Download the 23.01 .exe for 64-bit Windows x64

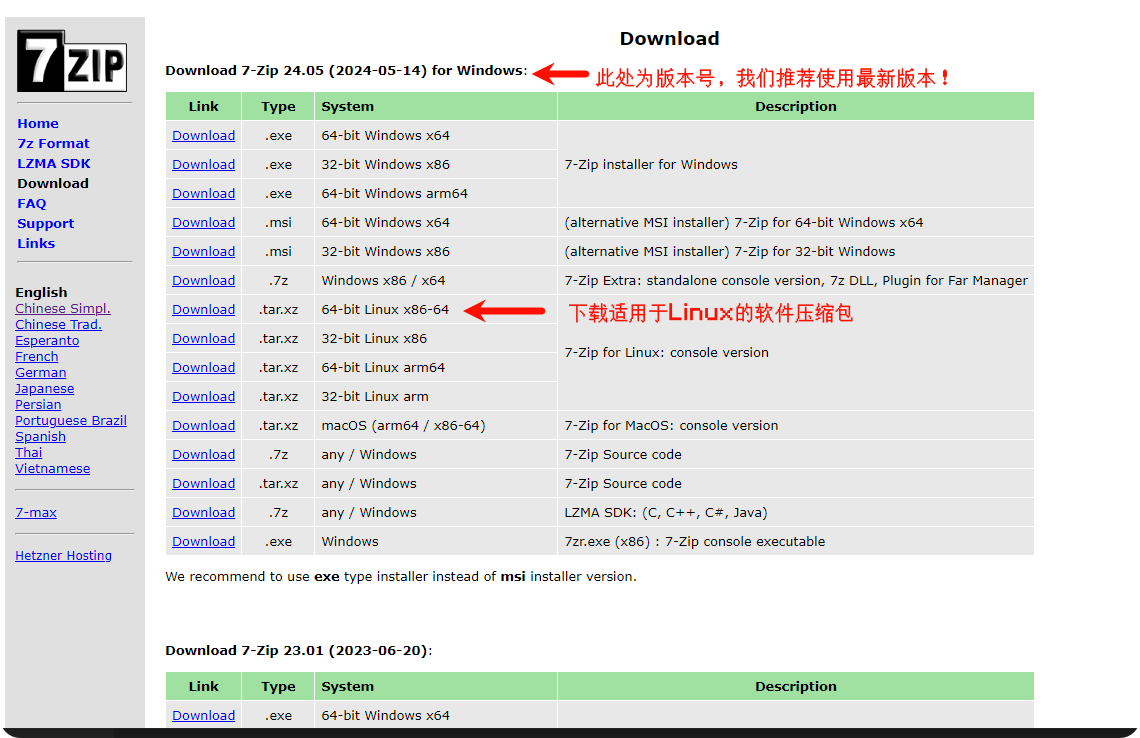coord(204,715)
